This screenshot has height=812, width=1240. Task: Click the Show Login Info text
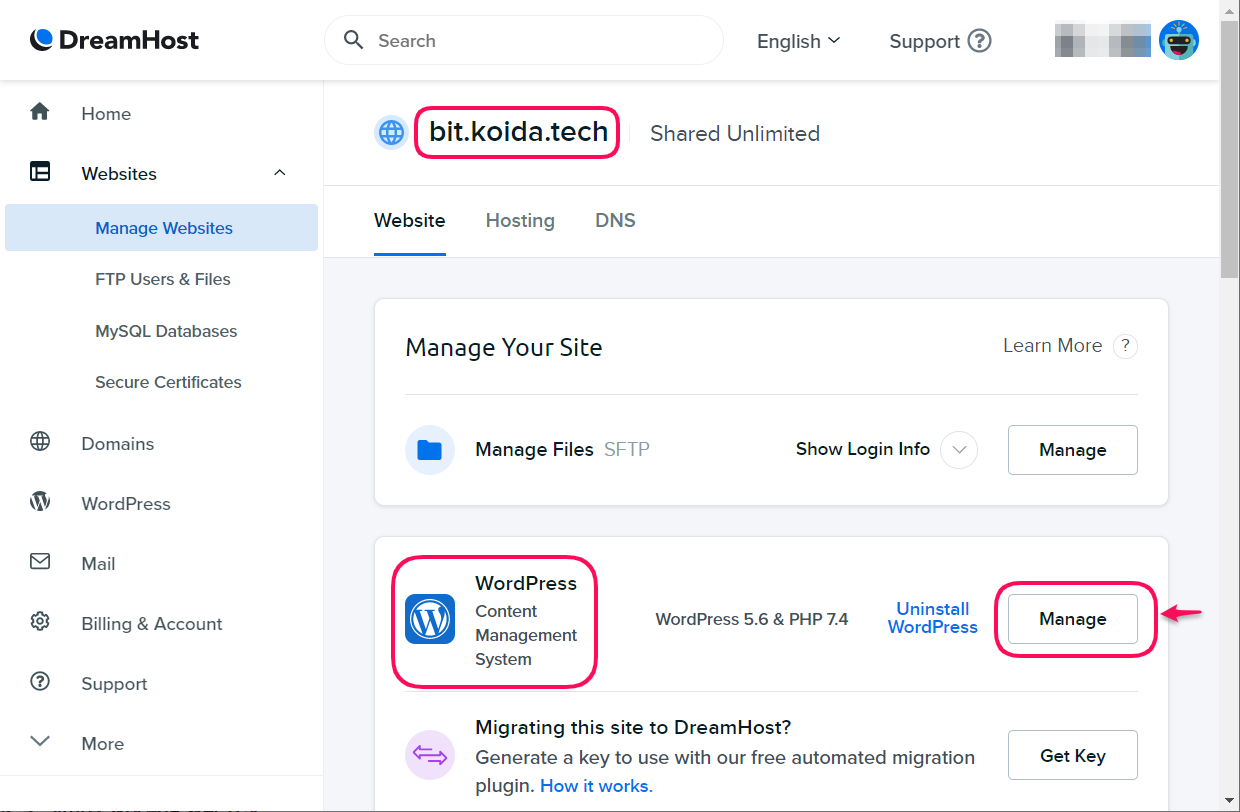(863, 449)
